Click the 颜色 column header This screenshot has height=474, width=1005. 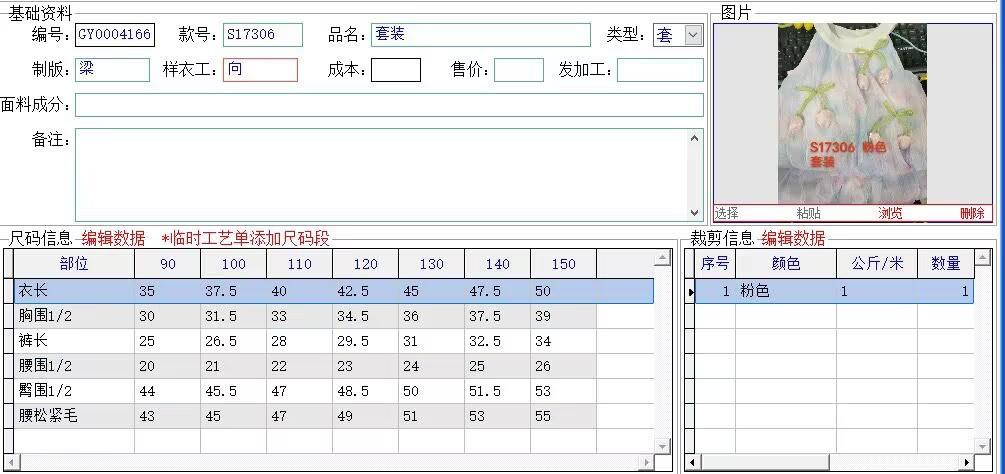(786, 263)
